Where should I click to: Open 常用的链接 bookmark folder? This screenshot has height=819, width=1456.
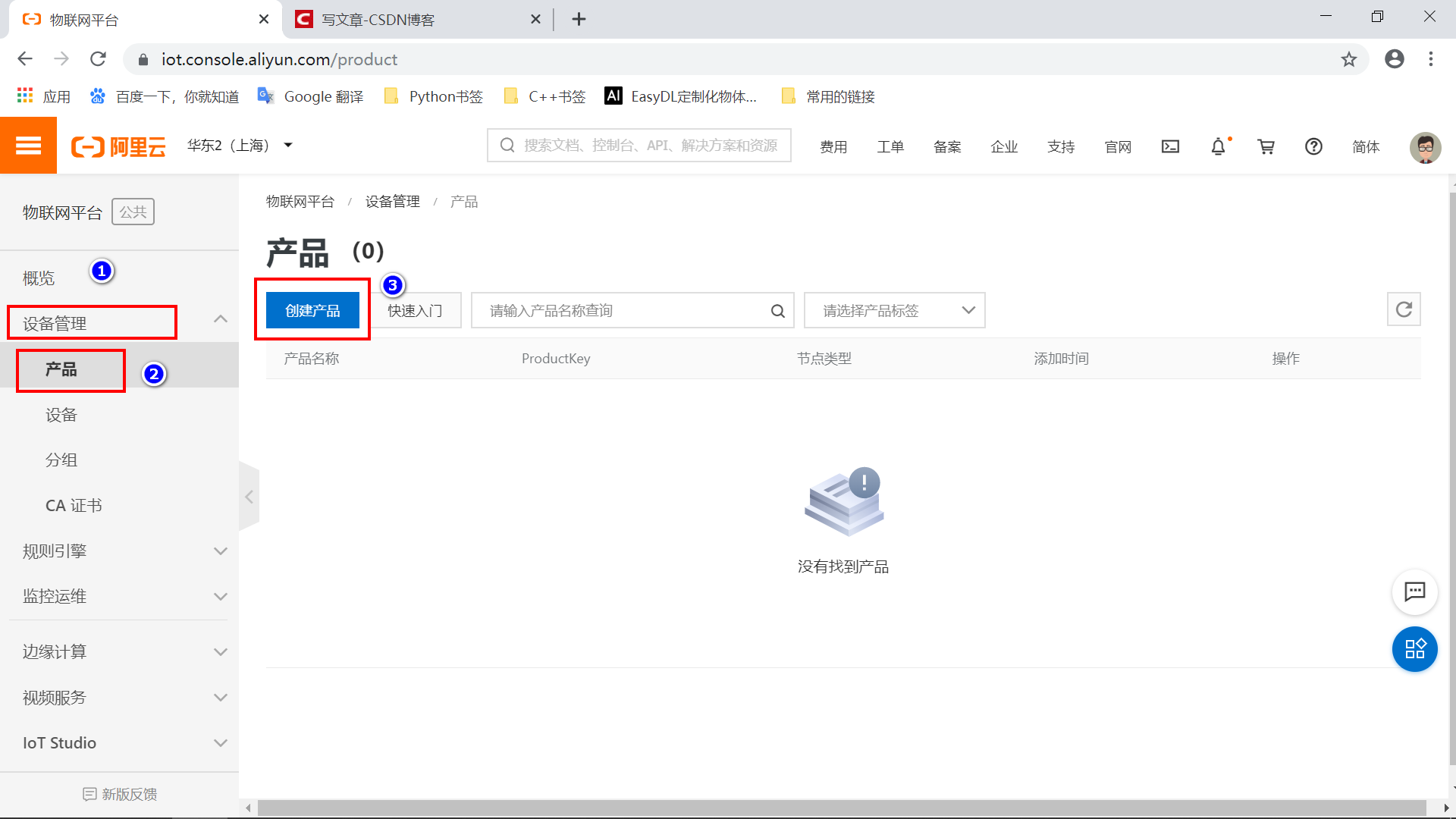pos(828,96)
